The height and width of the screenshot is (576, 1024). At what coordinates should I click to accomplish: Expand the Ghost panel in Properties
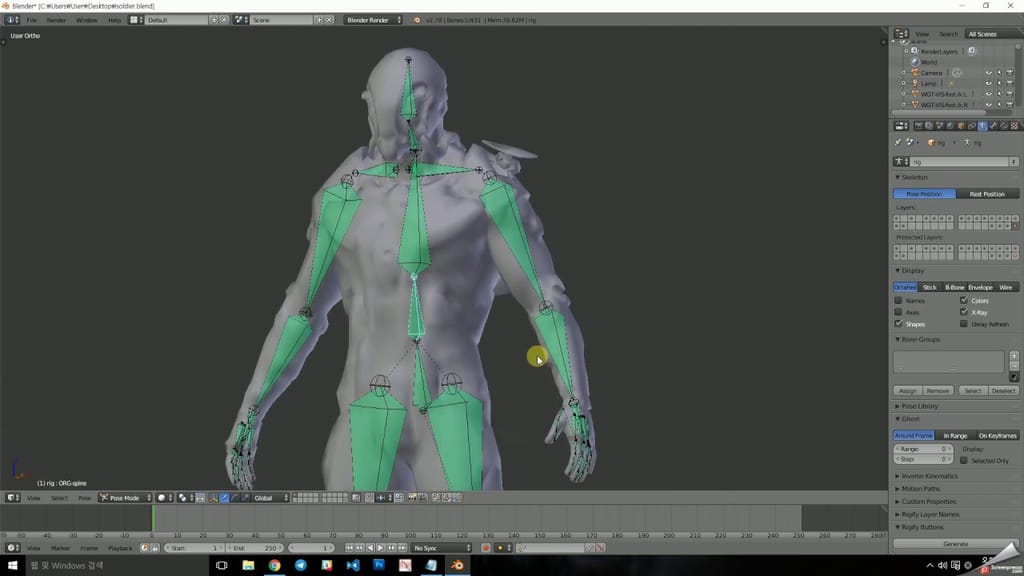tap(910, 419)
